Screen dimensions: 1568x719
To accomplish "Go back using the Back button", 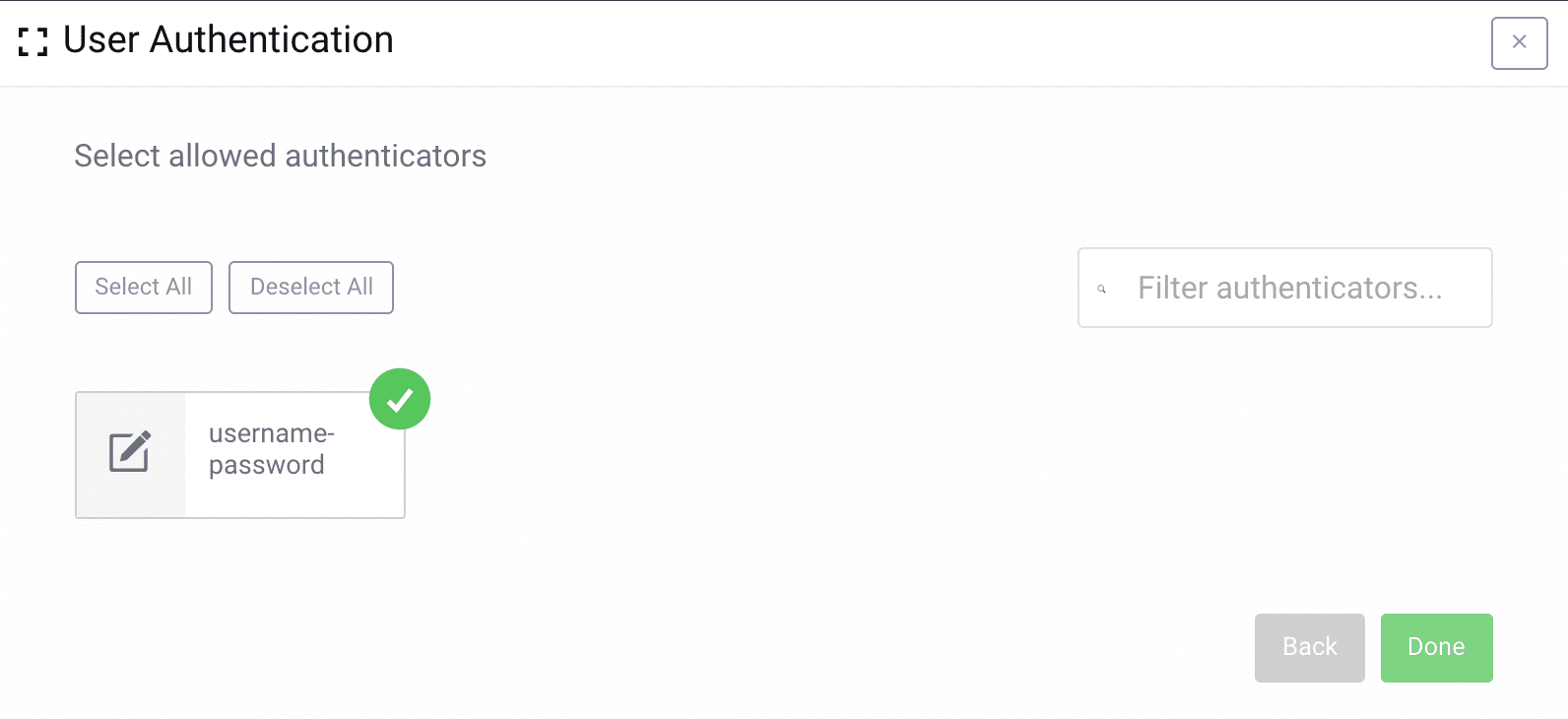I will click(x=1309, y=647).
